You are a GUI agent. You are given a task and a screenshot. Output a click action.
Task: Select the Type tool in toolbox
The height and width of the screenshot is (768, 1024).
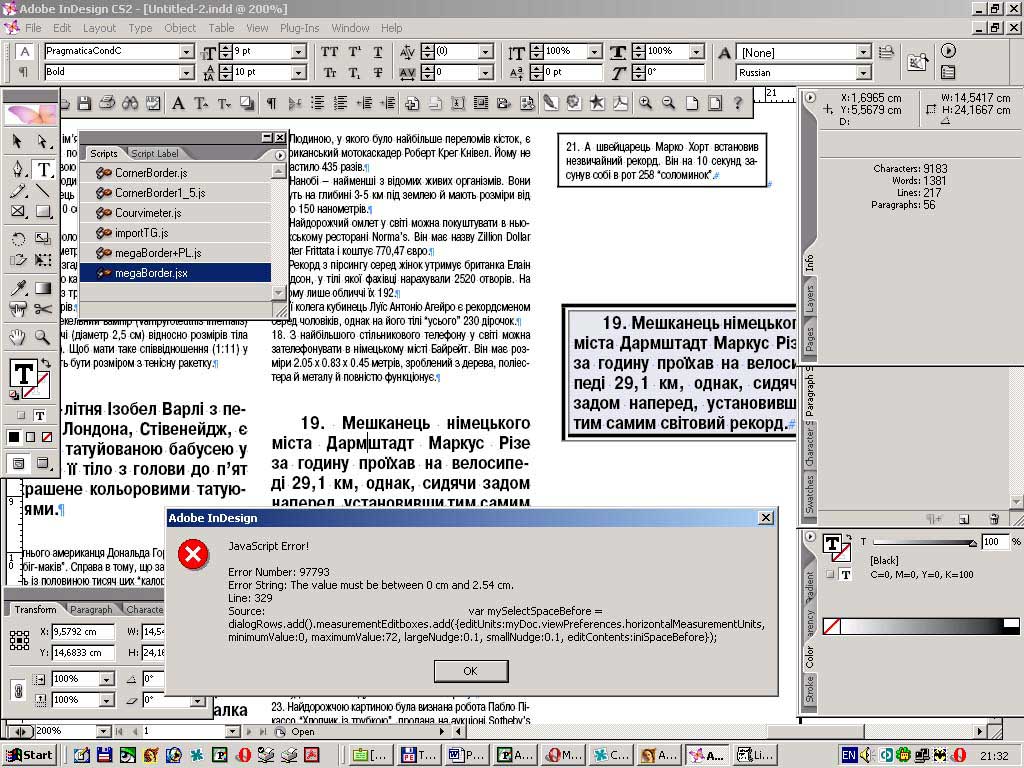(42, 169)
